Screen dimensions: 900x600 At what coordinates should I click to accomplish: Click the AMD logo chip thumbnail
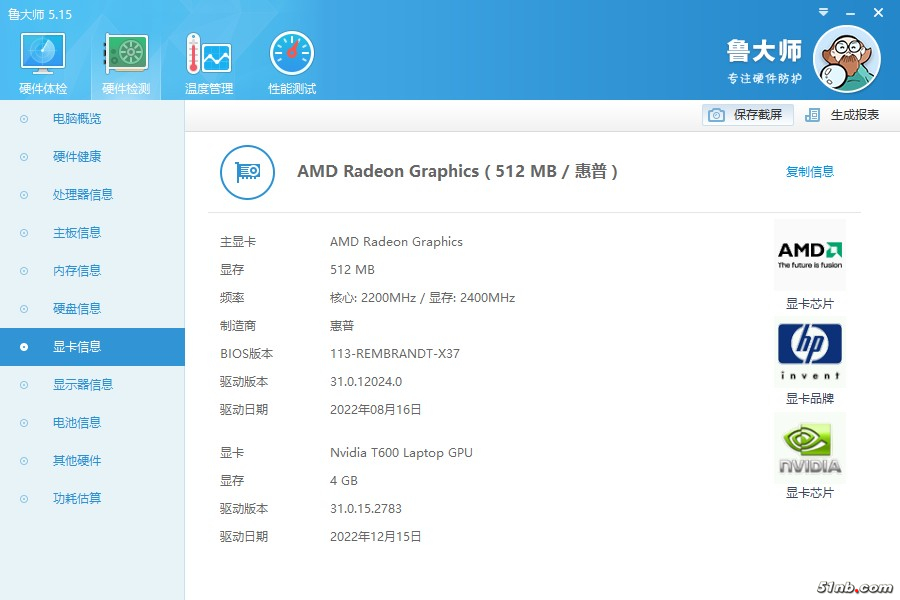(x=810, y=255)
